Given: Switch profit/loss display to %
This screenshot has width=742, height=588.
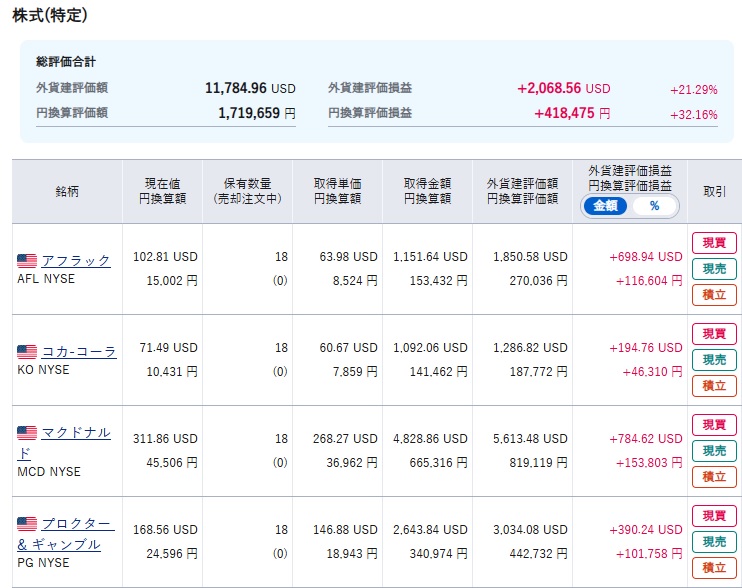Looking at the screenshot, I should (x=654, y=206).
